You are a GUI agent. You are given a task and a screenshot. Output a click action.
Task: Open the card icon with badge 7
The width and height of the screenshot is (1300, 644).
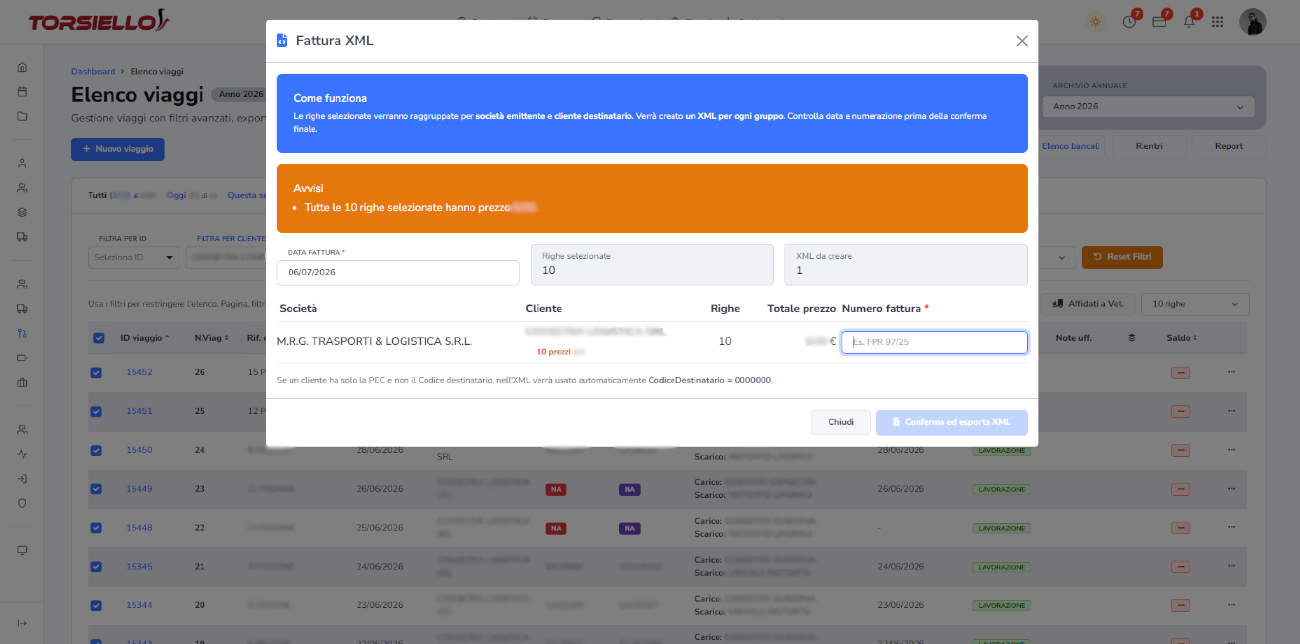pos(1160,21)
